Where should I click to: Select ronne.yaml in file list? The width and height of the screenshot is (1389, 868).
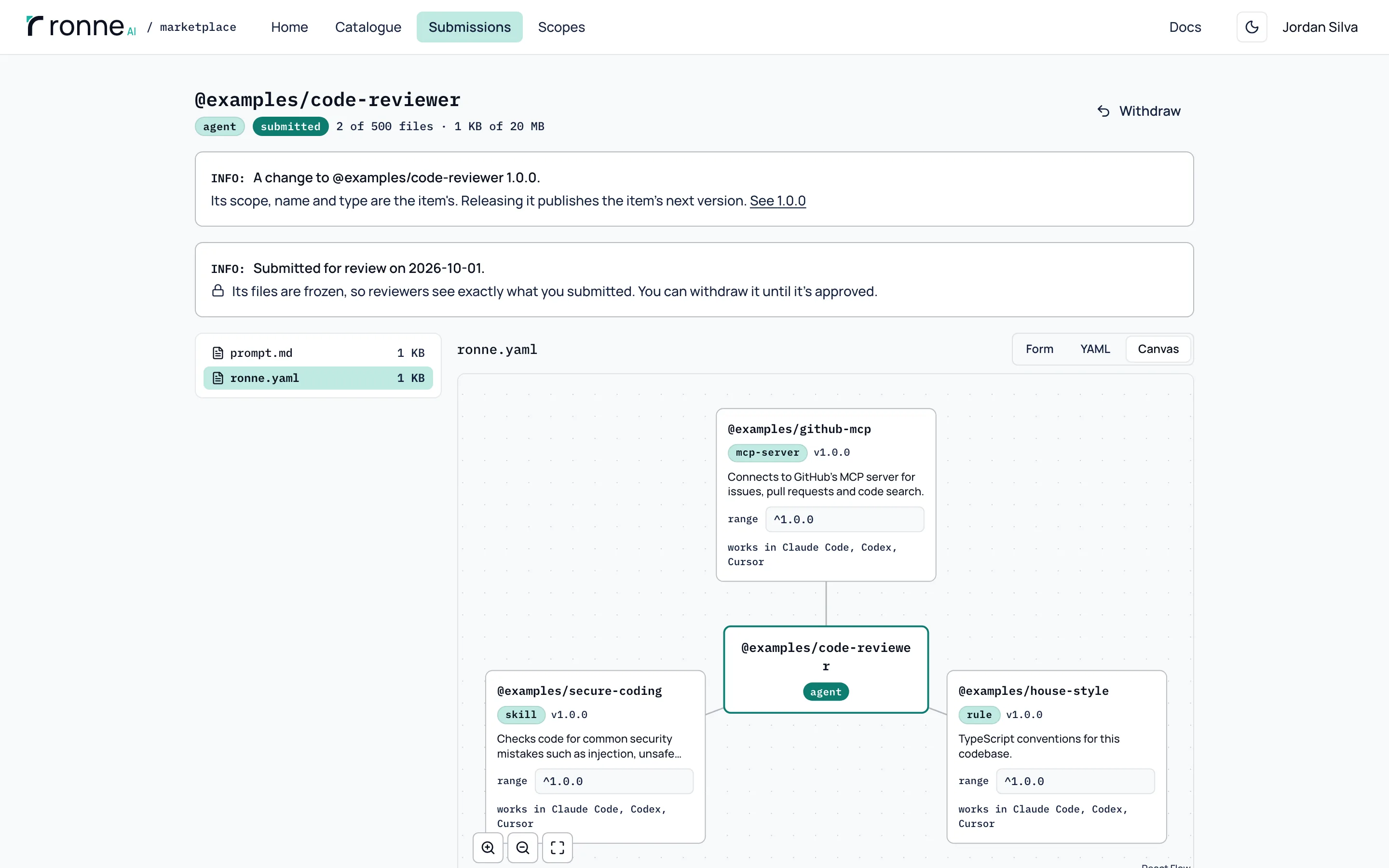point(318,378)
